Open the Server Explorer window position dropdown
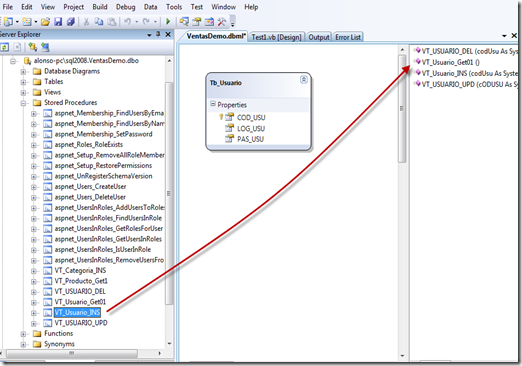522x366 pixels. [x=149, y=35]
